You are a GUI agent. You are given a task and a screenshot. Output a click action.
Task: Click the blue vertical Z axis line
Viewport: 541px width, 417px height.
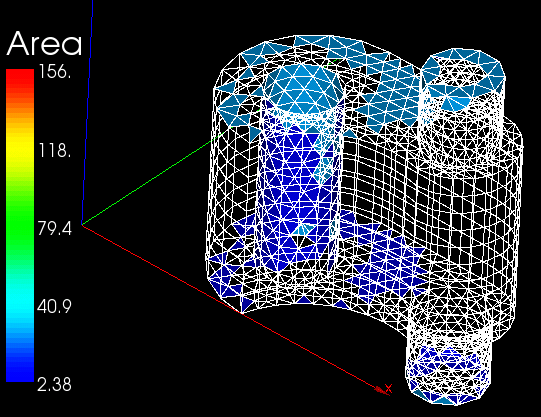(87, 112)
